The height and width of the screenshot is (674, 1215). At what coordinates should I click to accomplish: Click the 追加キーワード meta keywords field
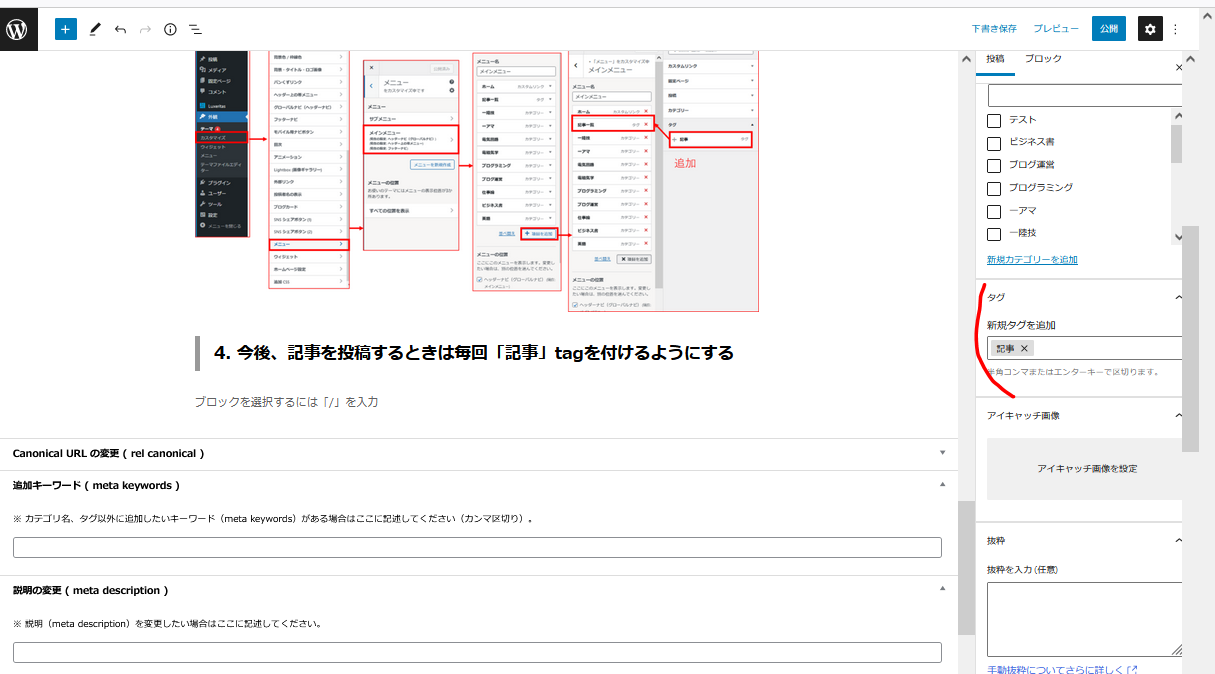477,547
